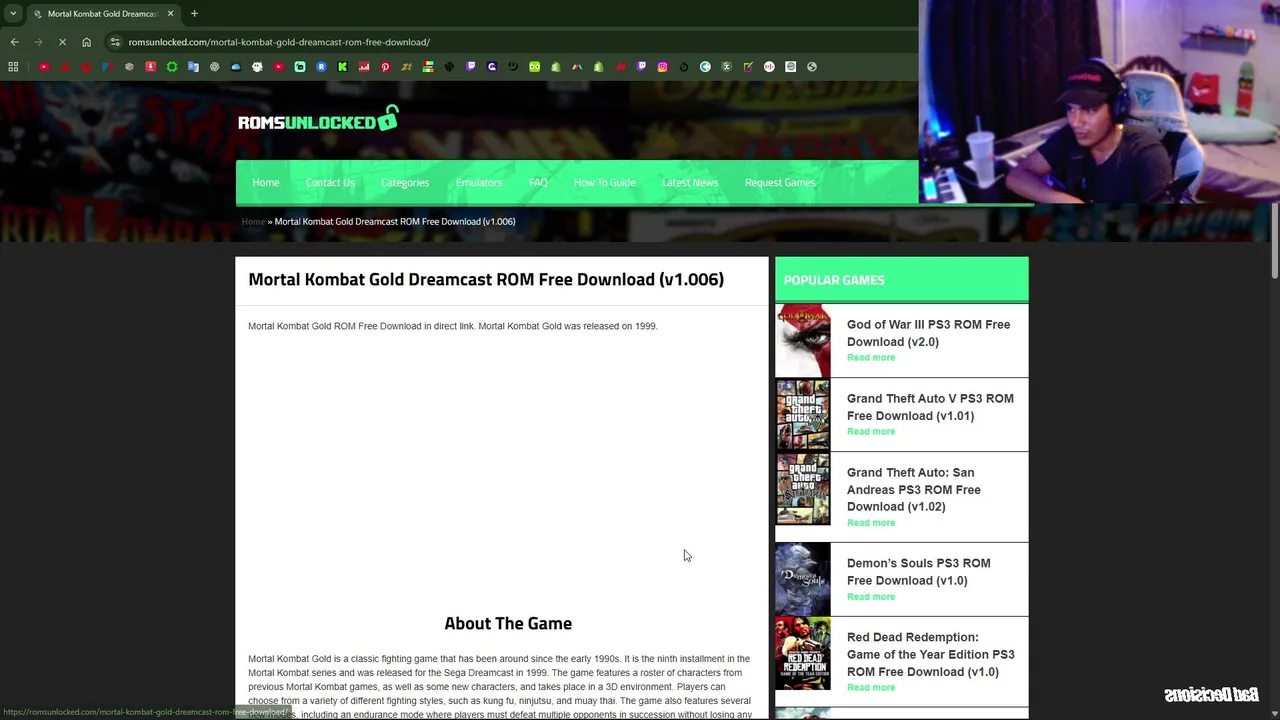Viewport: 1280px width, 720px height.
Task: Open the gray globe bookmark
Action: tap(812, 67)
